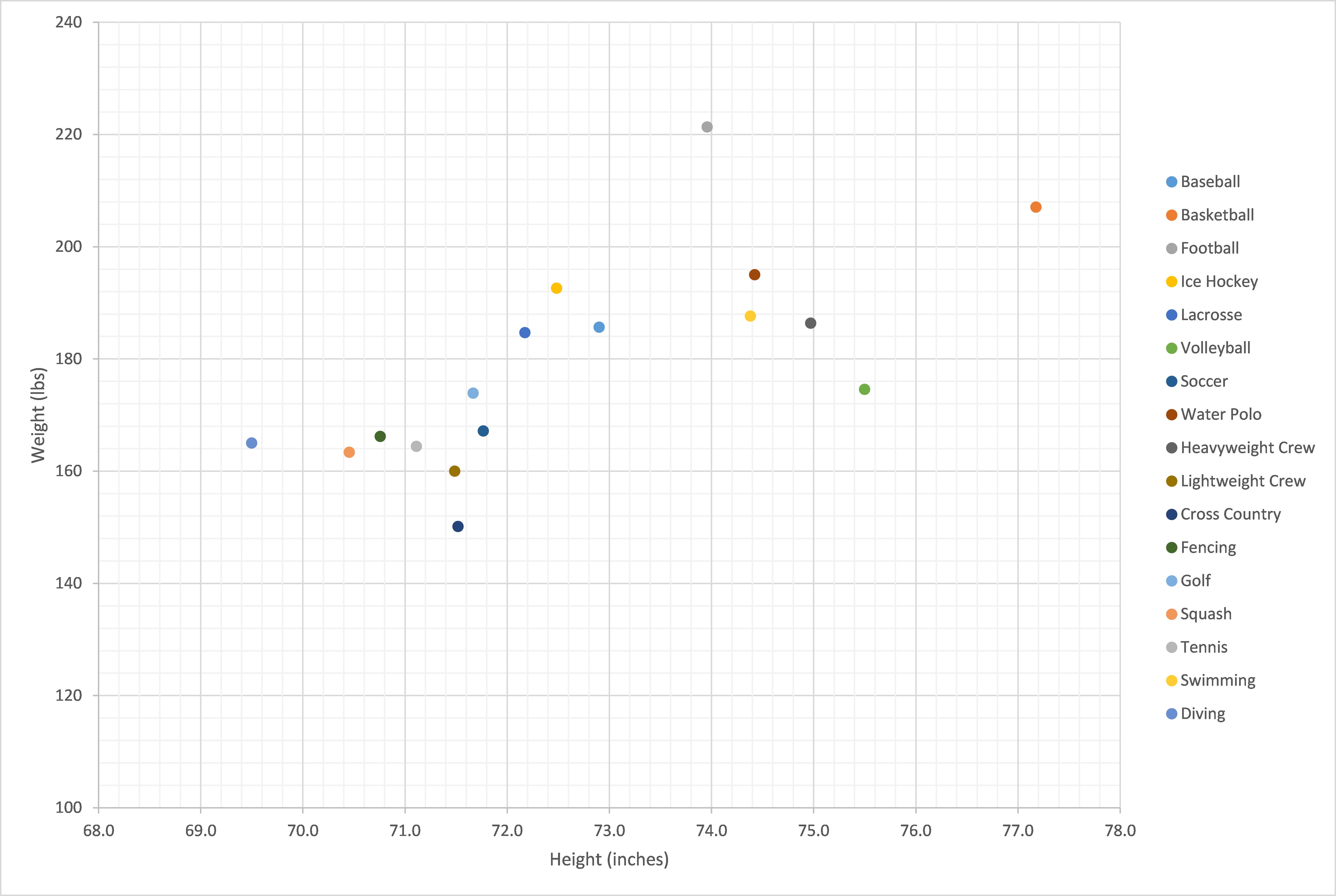The image size is (1336, 896).
Task: Click the 77.0 label on the height axis
Action: point(1018,830)
